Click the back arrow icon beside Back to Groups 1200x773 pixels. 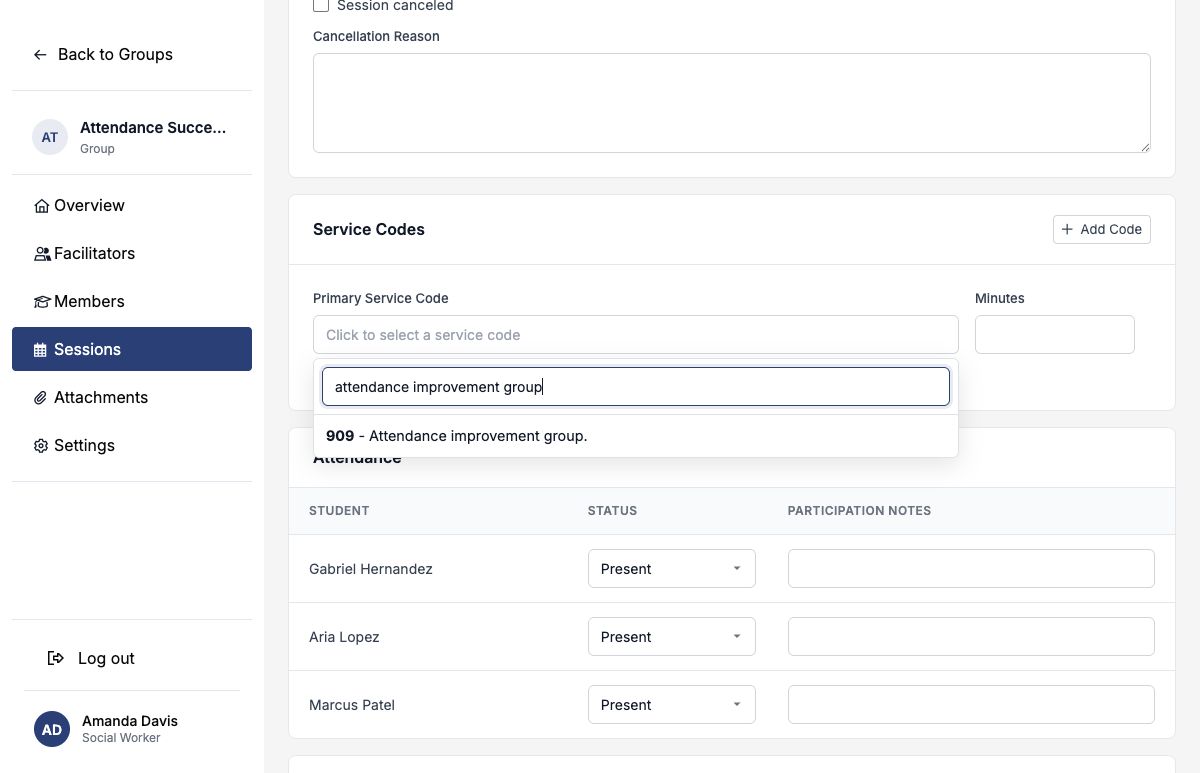40,54
